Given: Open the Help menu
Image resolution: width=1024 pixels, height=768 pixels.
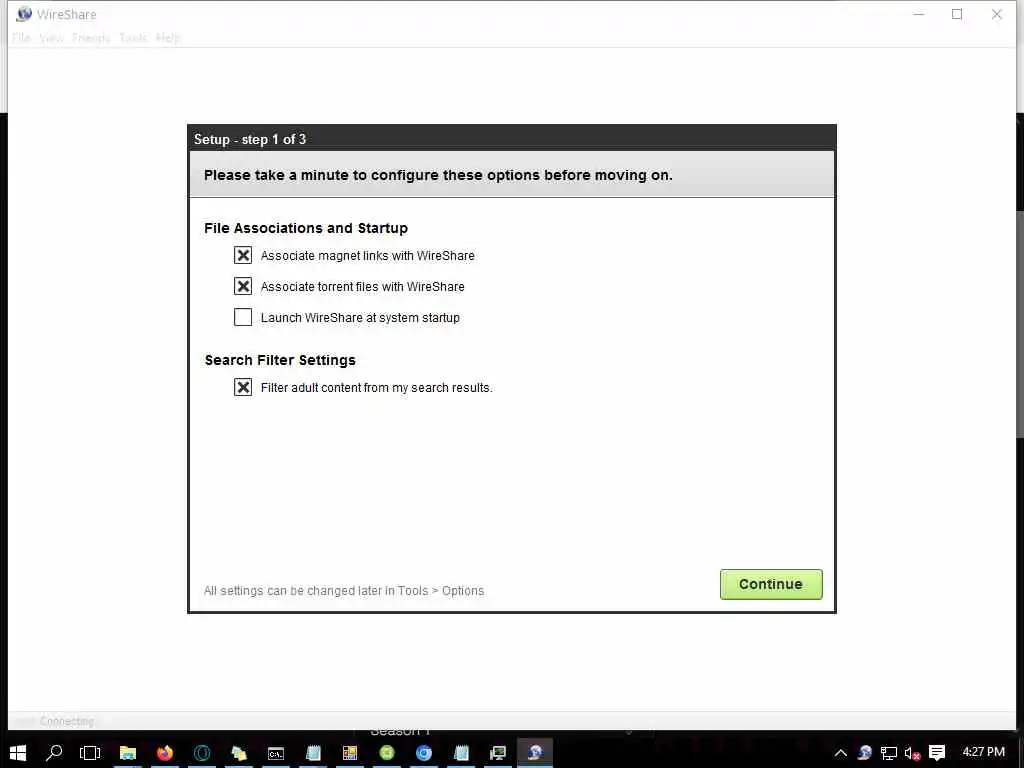Looking at the screenshot, I should point(168,38).
